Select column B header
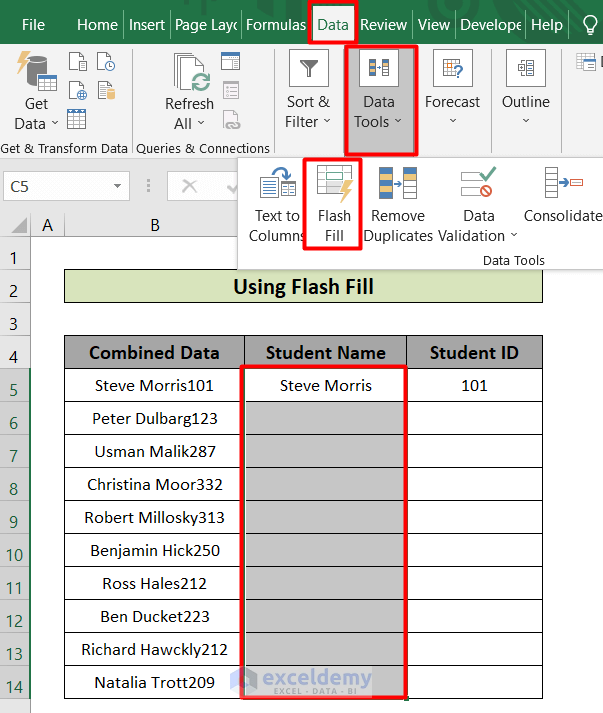Viewport: 603px width, 713px height. [x=155, y=225]
